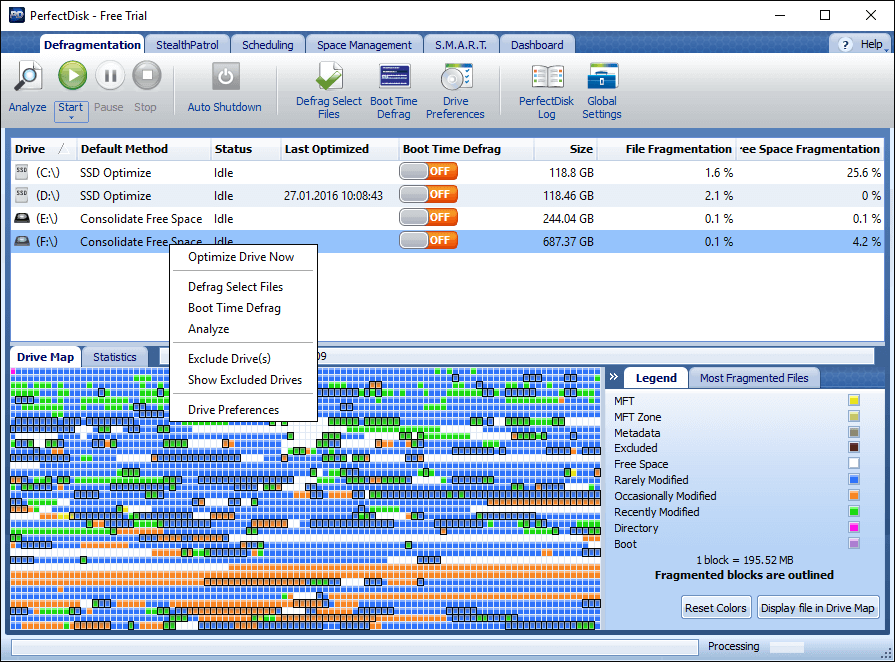The width and height of the screenshot is (895, 662).
Task: Sort by Free Space Fragmentation column
Action: (x=809, y=149)
